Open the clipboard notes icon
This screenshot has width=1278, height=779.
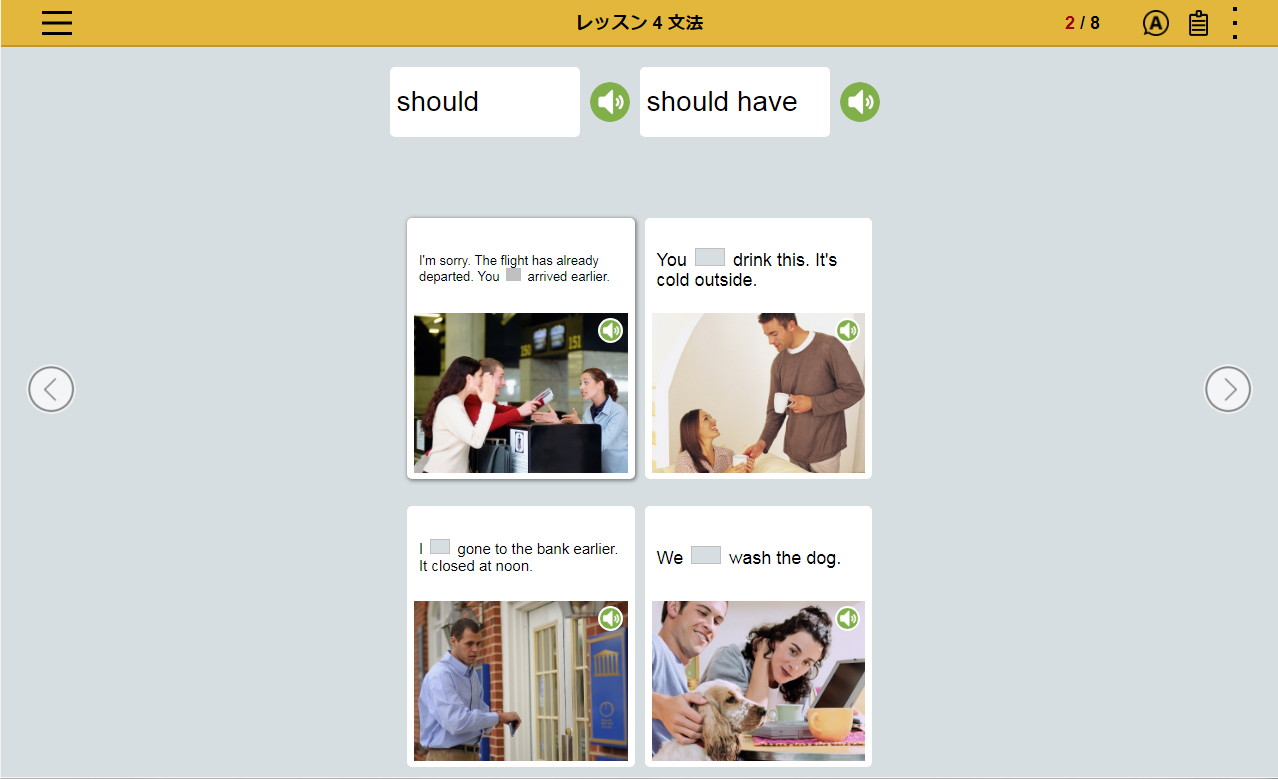coord(1198,23)
